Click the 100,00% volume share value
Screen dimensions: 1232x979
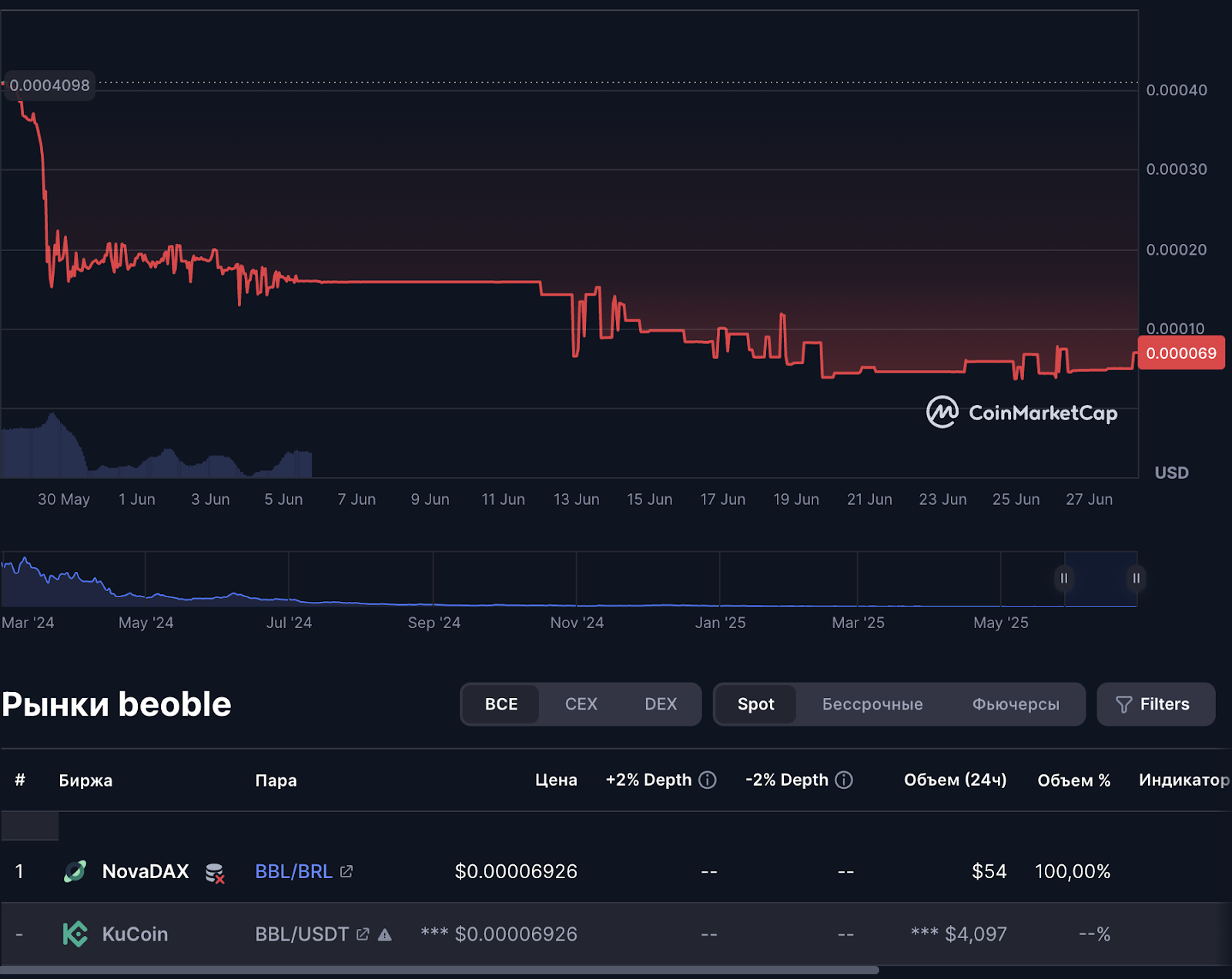pos(1073,871)
